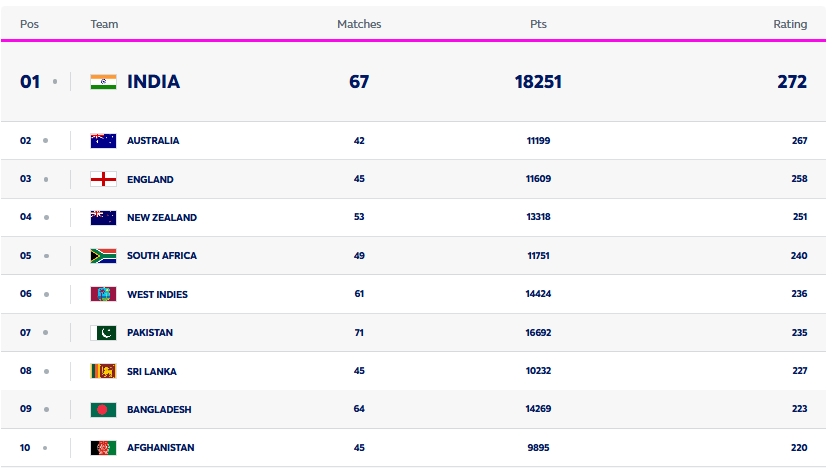Screen dimensions: 829x468
Task: Open the INDIA team link
Action: coord(153,82)
